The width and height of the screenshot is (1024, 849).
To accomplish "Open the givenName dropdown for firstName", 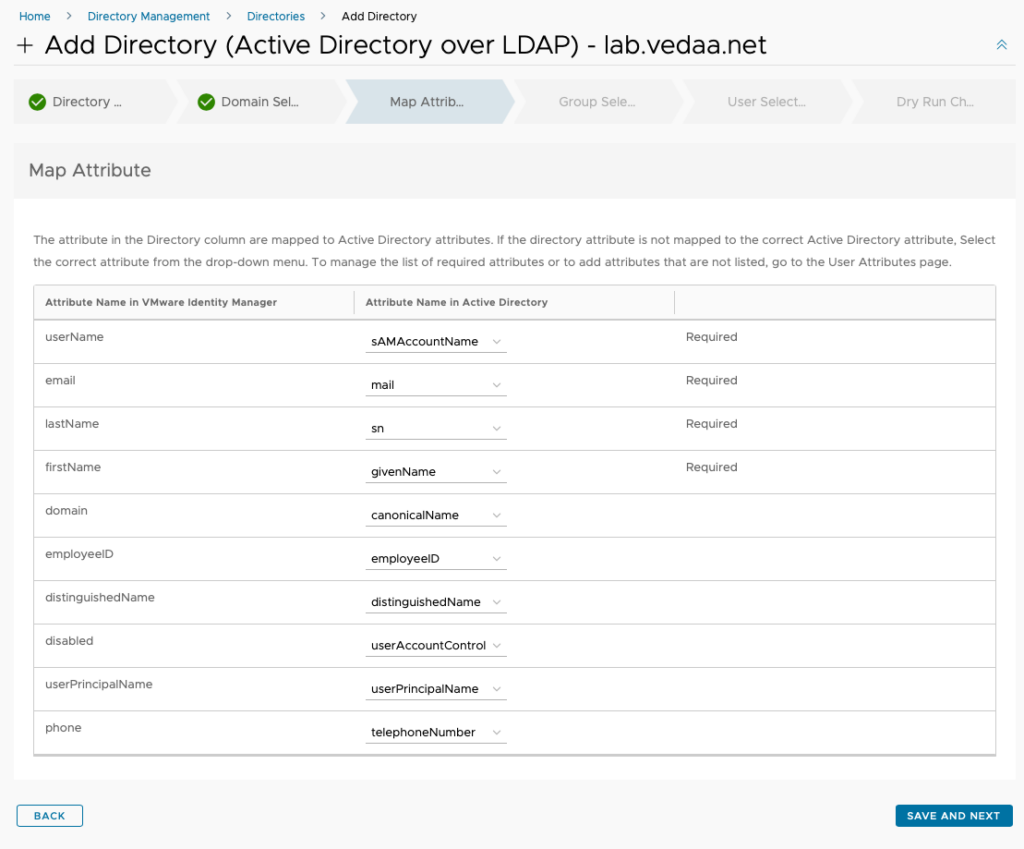I will 436,472.
